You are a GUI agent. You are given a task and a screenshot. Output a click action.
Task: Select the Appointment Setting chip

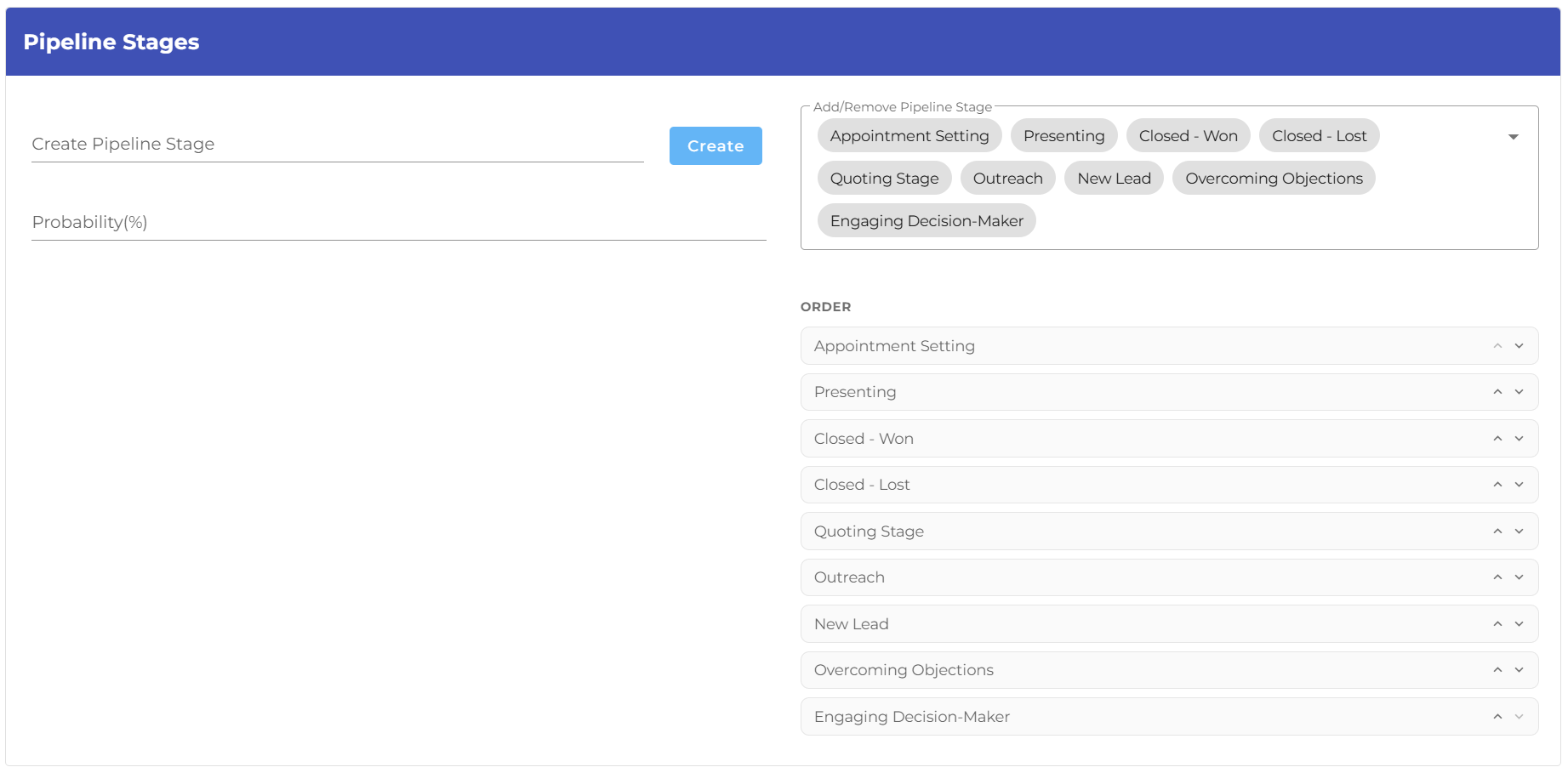coord(909,136)
